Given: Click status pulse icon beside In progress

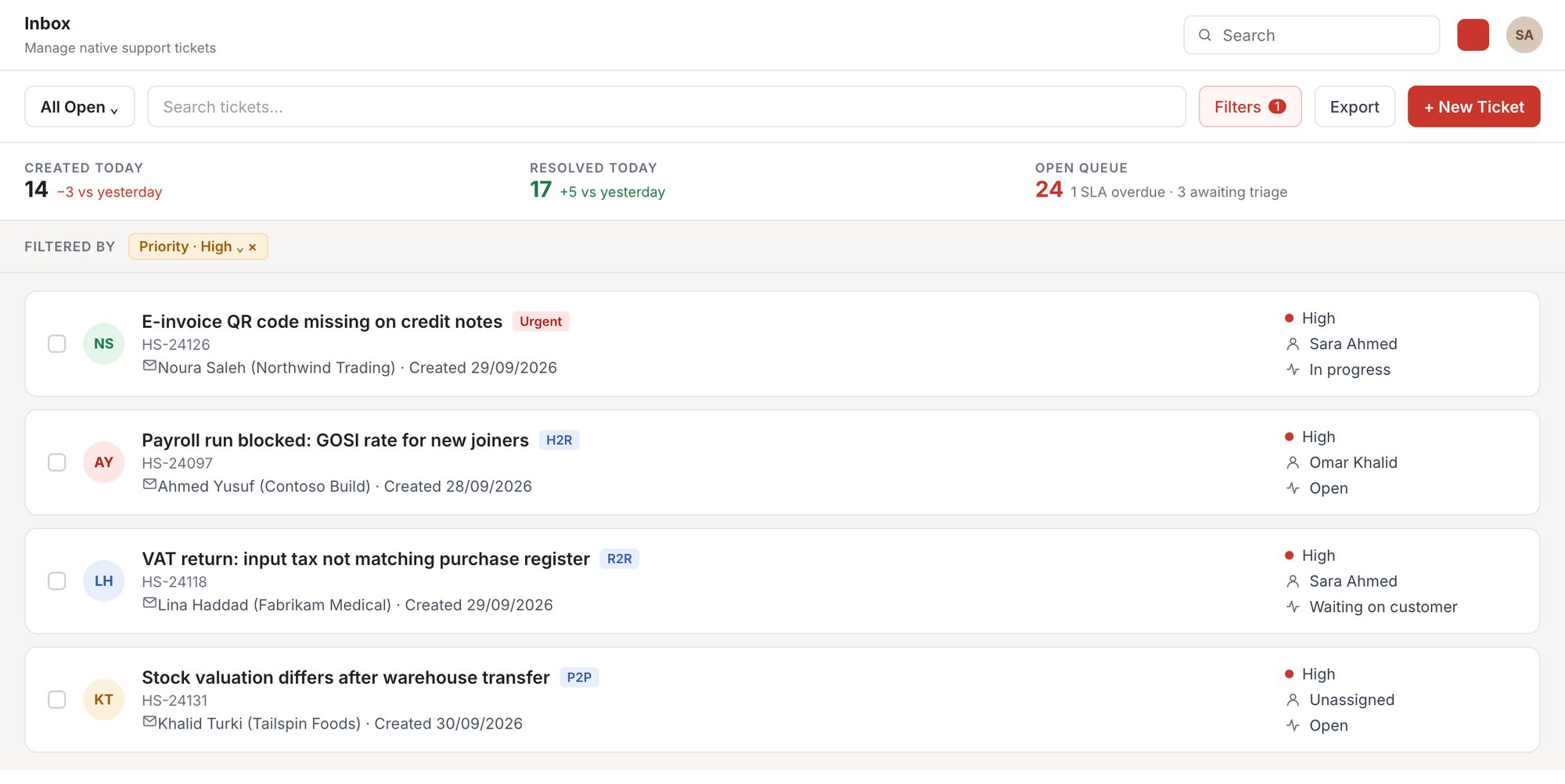Looking at the screenshot, I should click(1293, 369).
